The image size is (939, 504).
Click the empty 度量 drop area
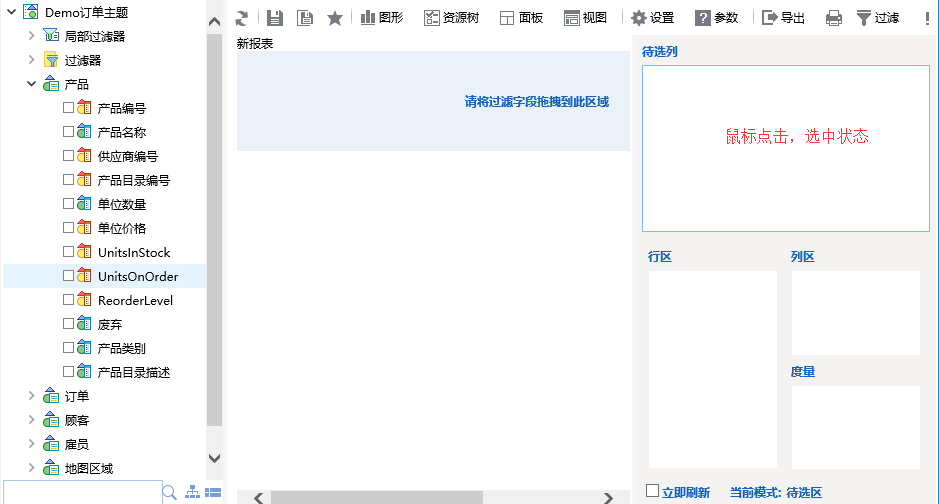point(856,427)
